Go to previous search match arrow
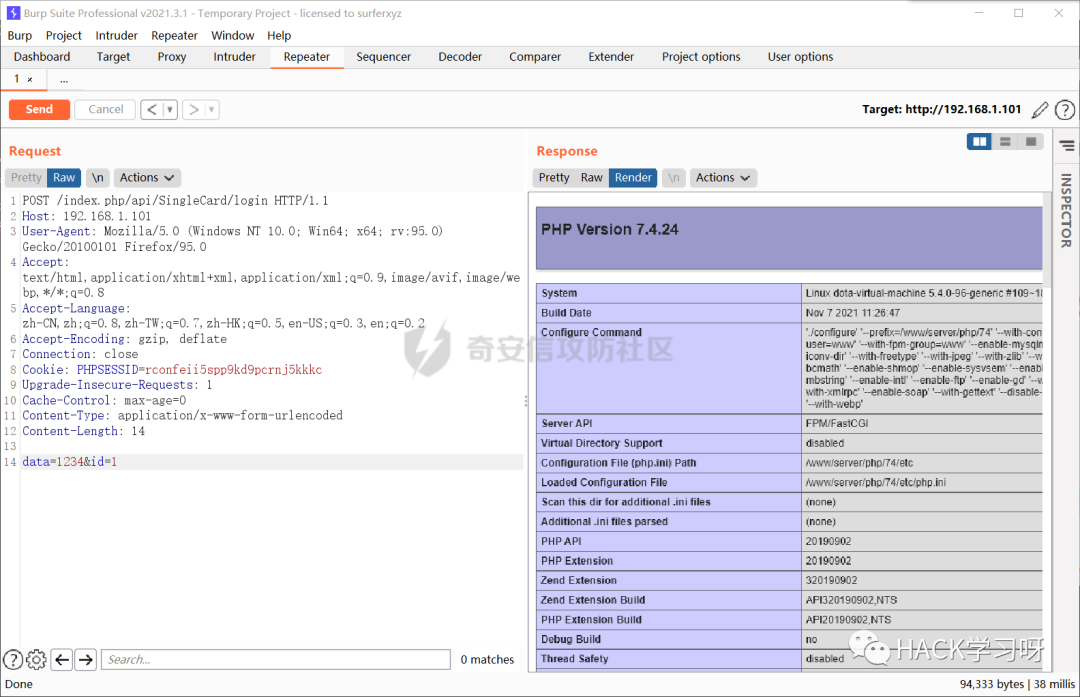1080x697 pixels. coord(62,660)
